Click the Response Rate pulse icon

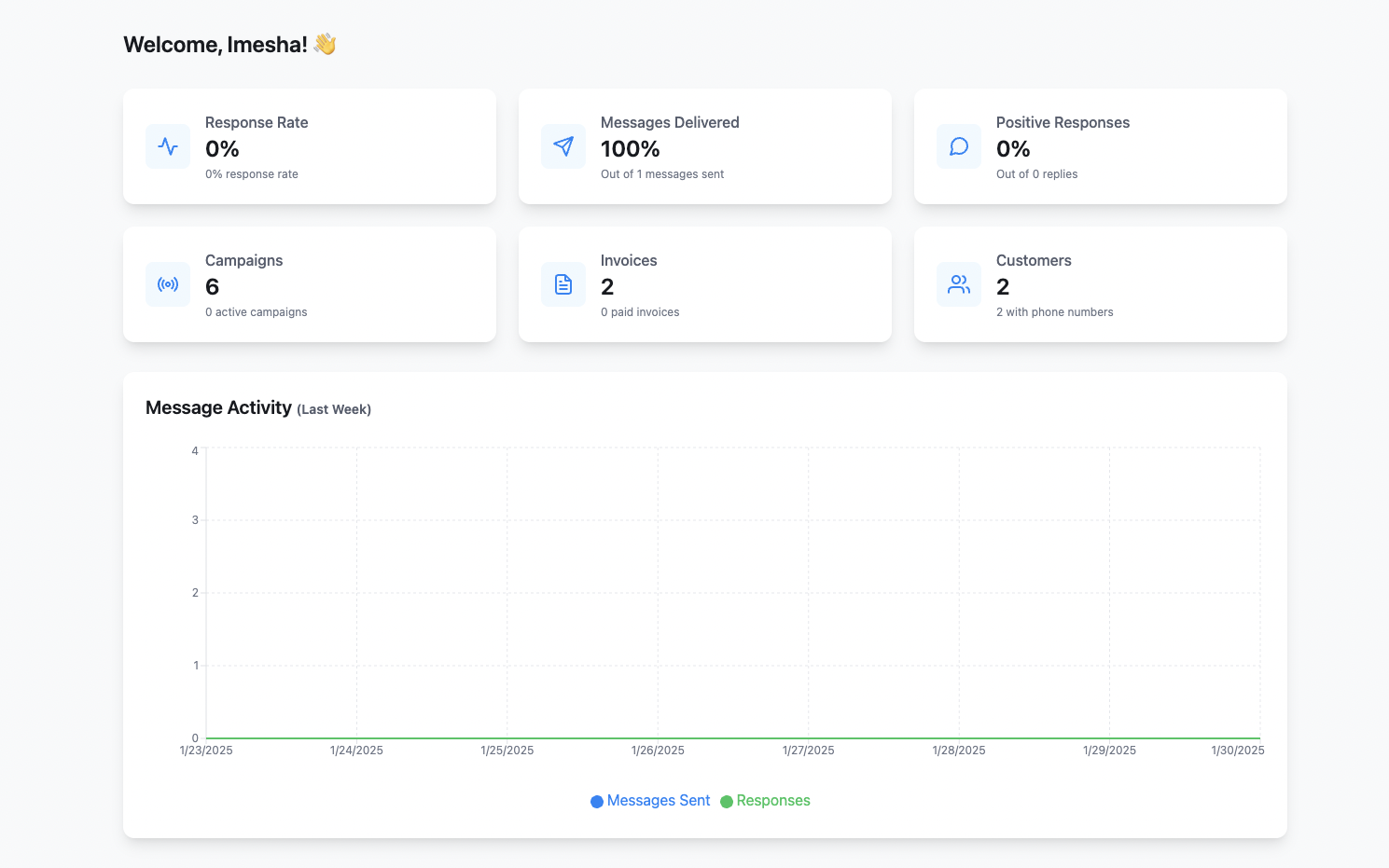tap(168, 146)
